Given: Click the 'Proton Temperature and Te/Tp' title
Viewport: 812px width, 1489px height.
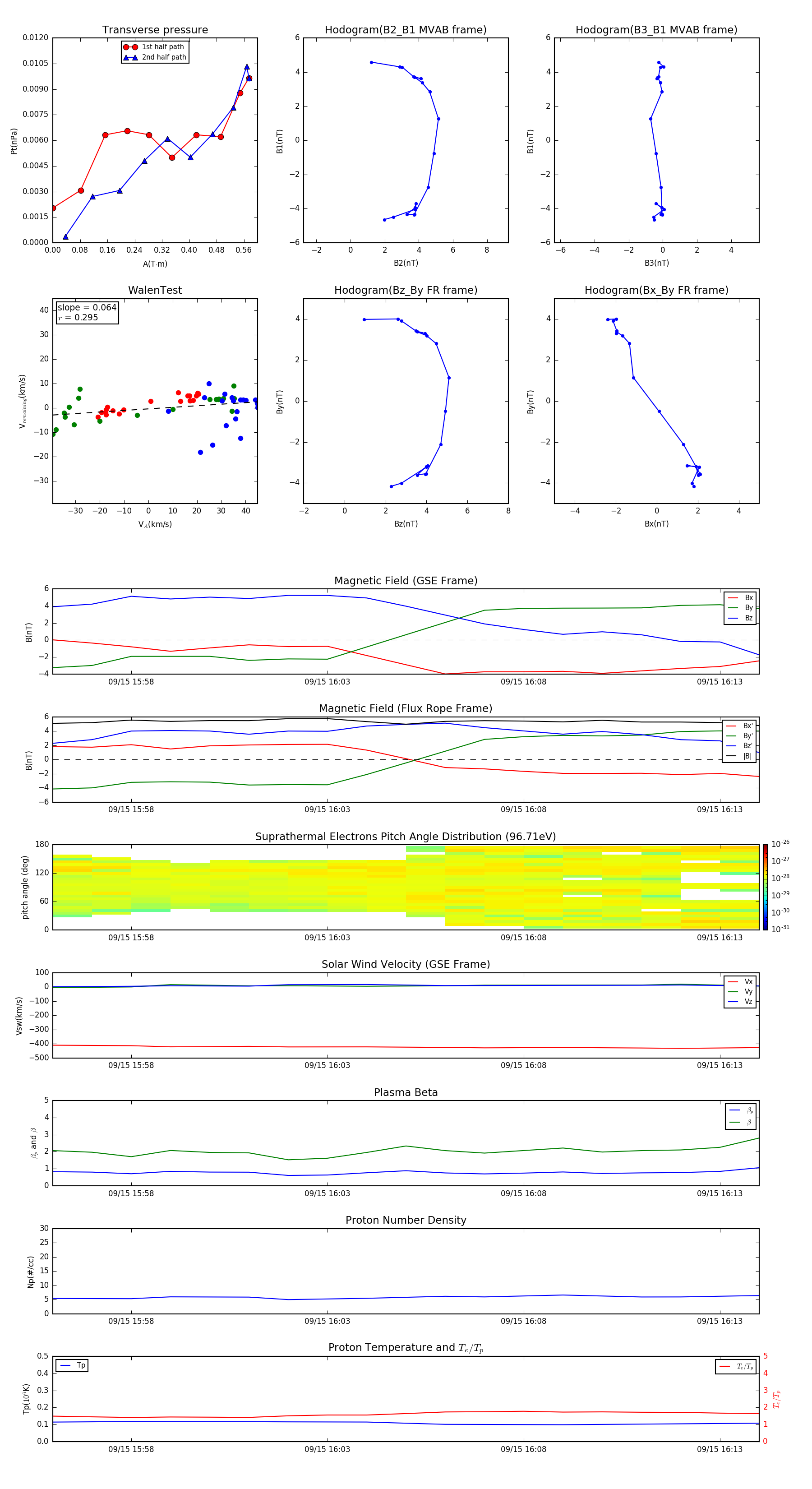Looking at the screenshot, I should (x=406, y=1347).
